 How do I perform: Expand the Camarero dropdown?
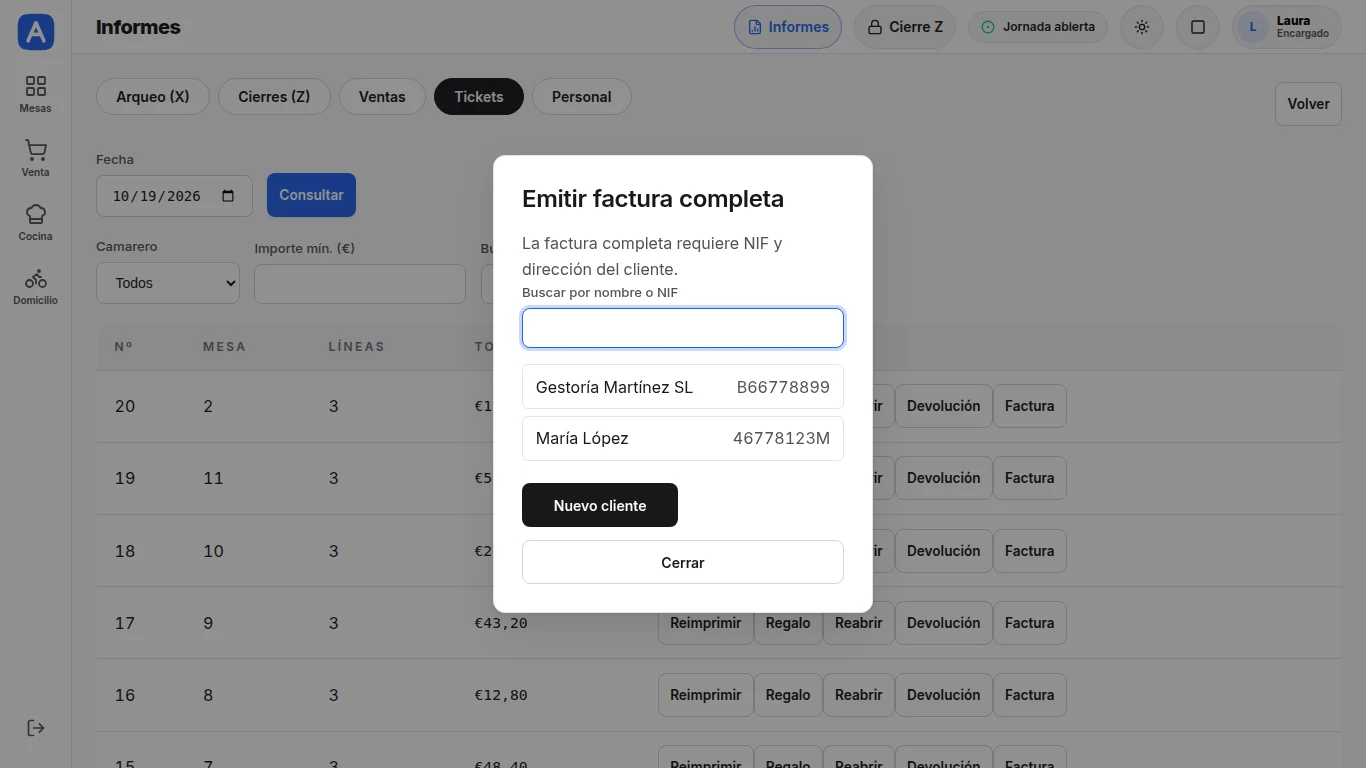pos(168,283)
